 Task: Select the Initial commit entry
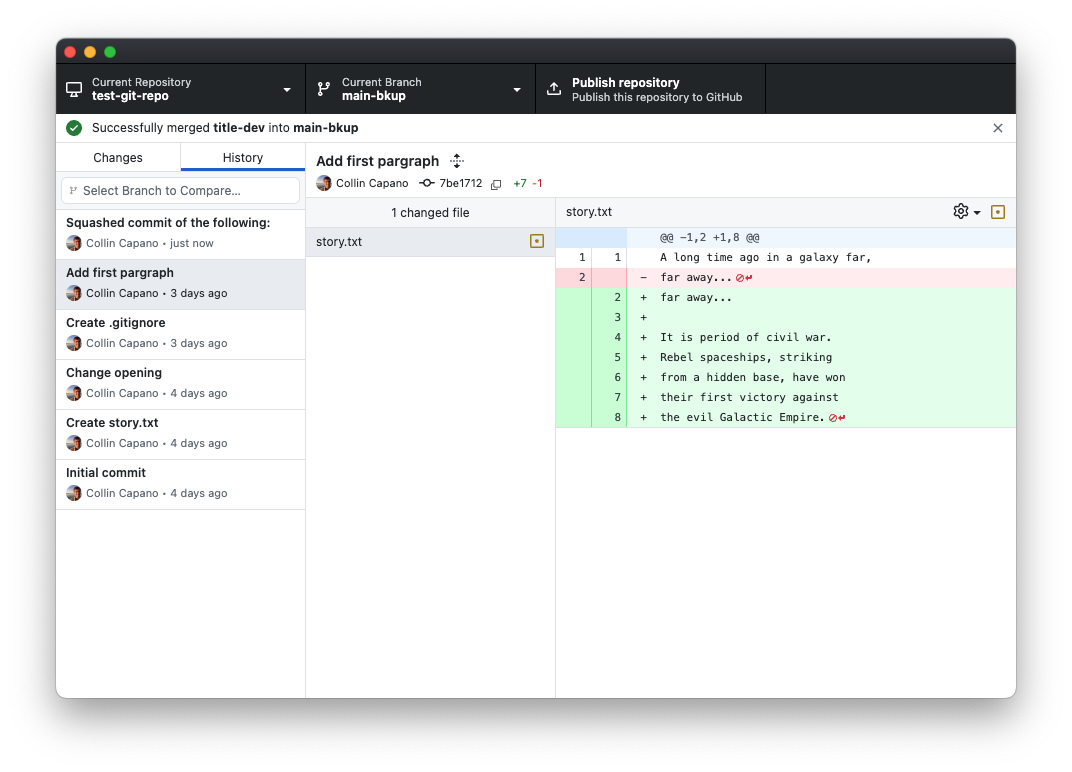click(x=180, y=483)
